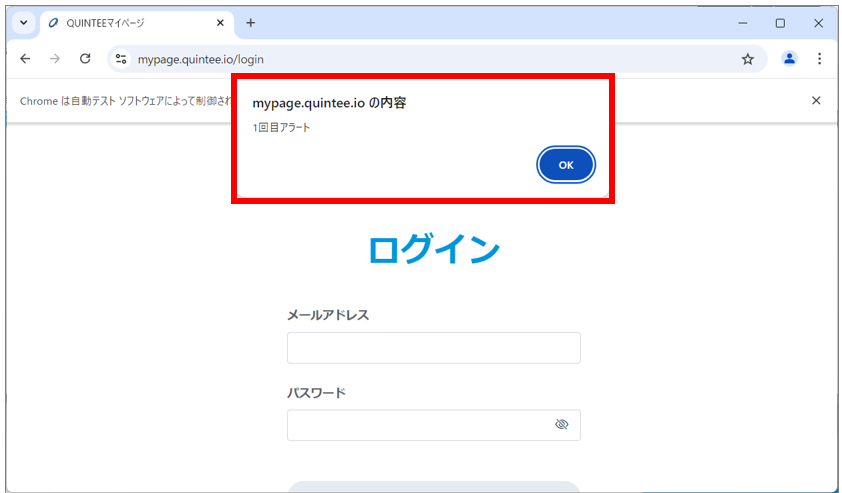Click OK on the alert dialog
Viewport: 842px width, 493px height.
566,165
